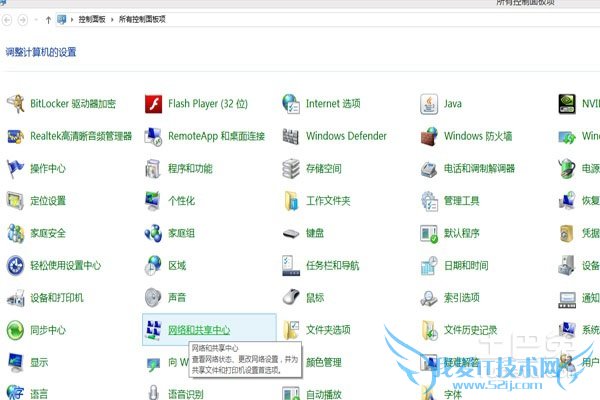Open the 任务栏和导航 icon
This screenshot has height=400, width=600.
[x=291, y=266]
